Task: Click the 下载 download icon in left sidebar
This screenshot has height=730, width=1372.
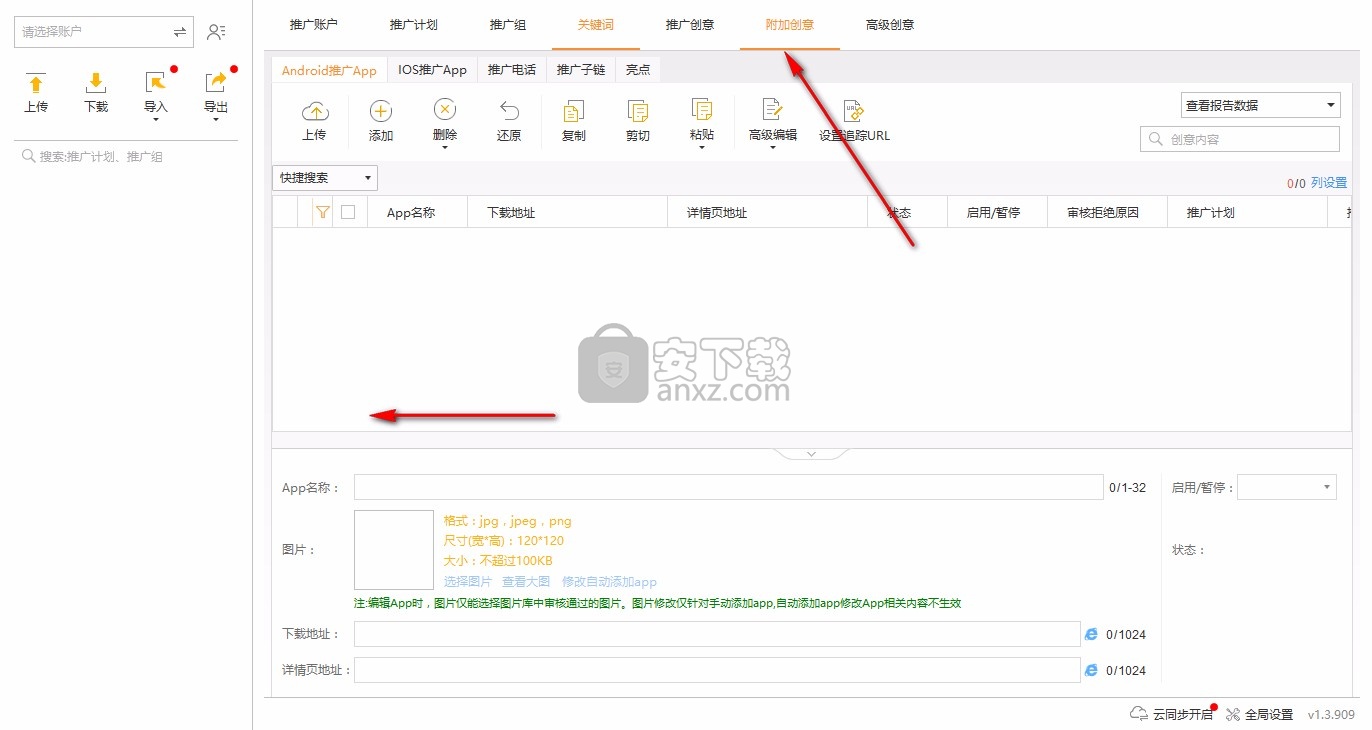Action: tap(96, 83)
